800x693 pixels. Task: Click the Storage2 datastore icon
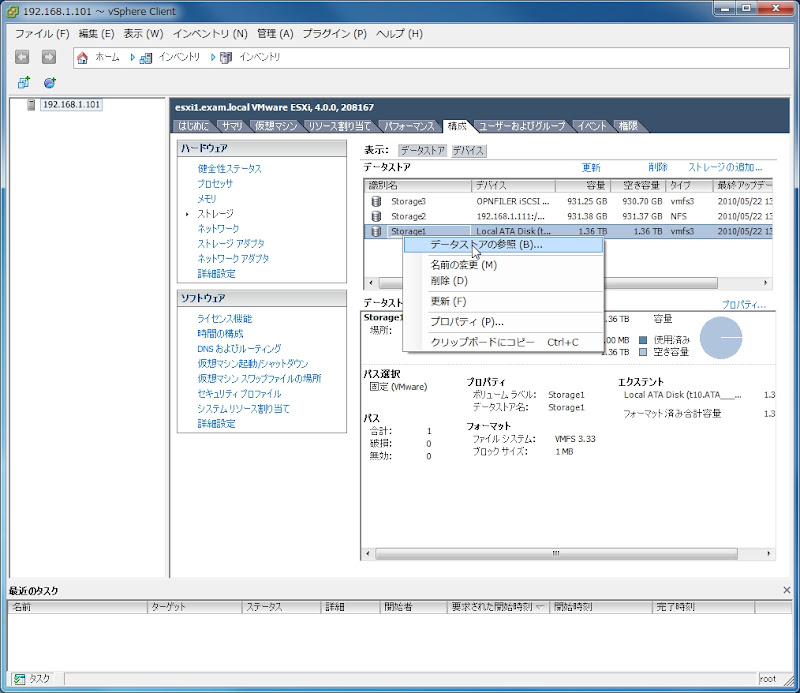coord(374,216)
